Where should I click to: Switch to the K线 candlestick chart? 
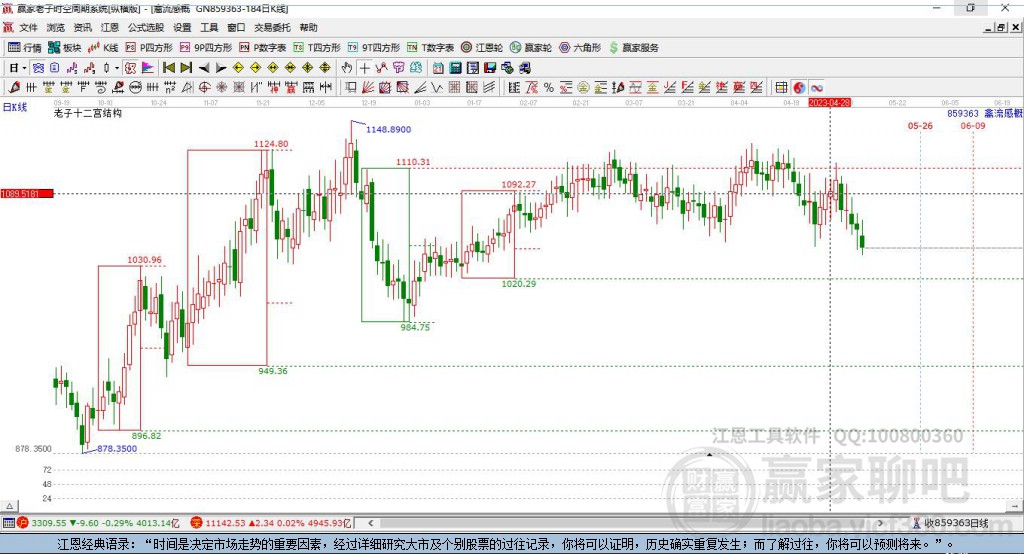103,48
